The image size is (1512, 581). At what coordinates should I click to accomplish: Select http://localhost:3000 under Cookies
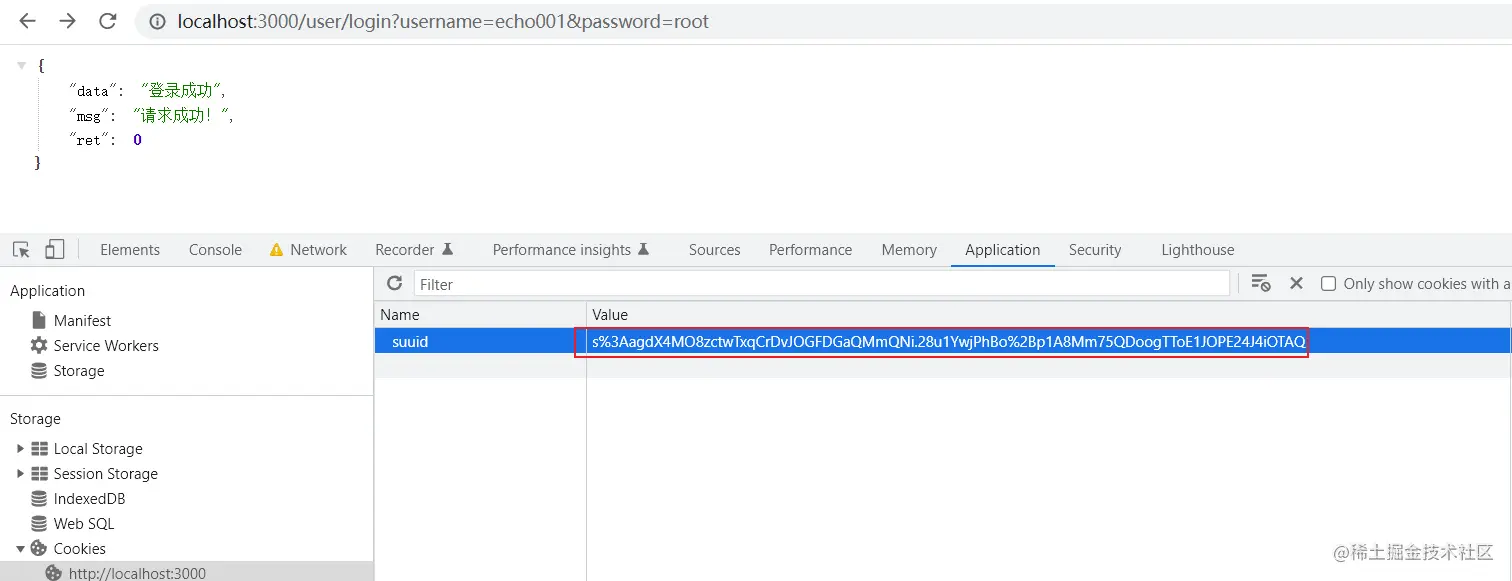tap(137, 573)
